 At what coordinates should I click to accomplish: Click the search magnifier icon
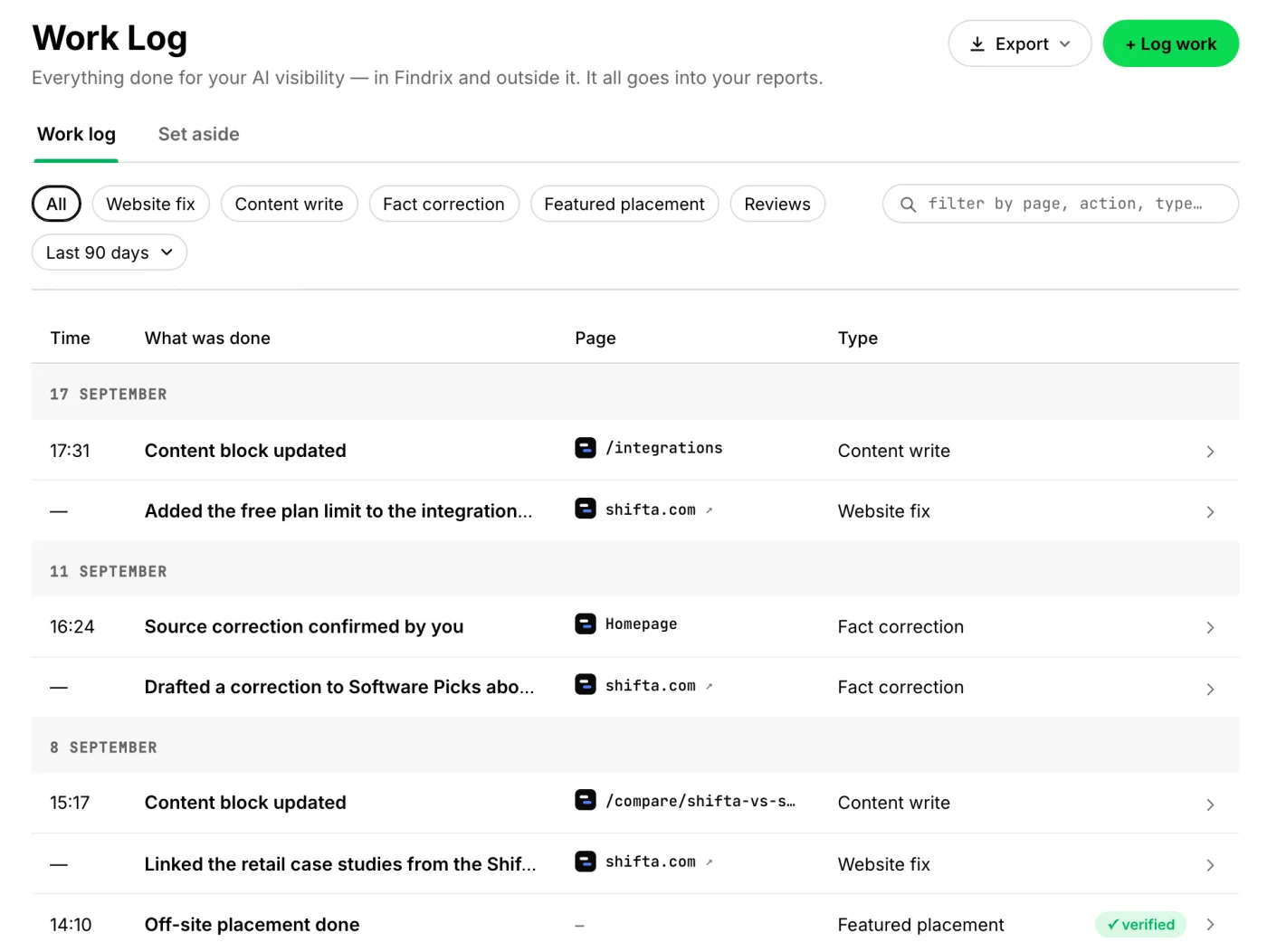coord(908,205)
